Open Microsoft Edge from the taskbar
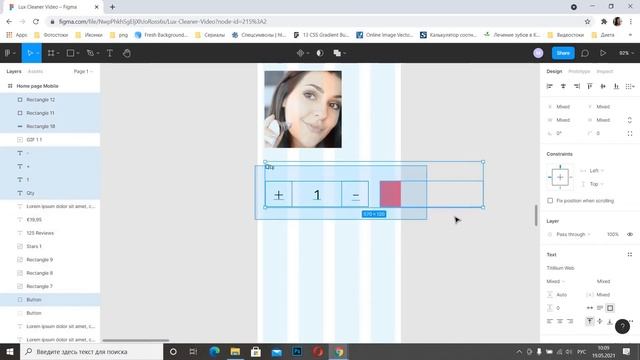The height and width of the screenshot is (360, 640). tap(214, 351)
